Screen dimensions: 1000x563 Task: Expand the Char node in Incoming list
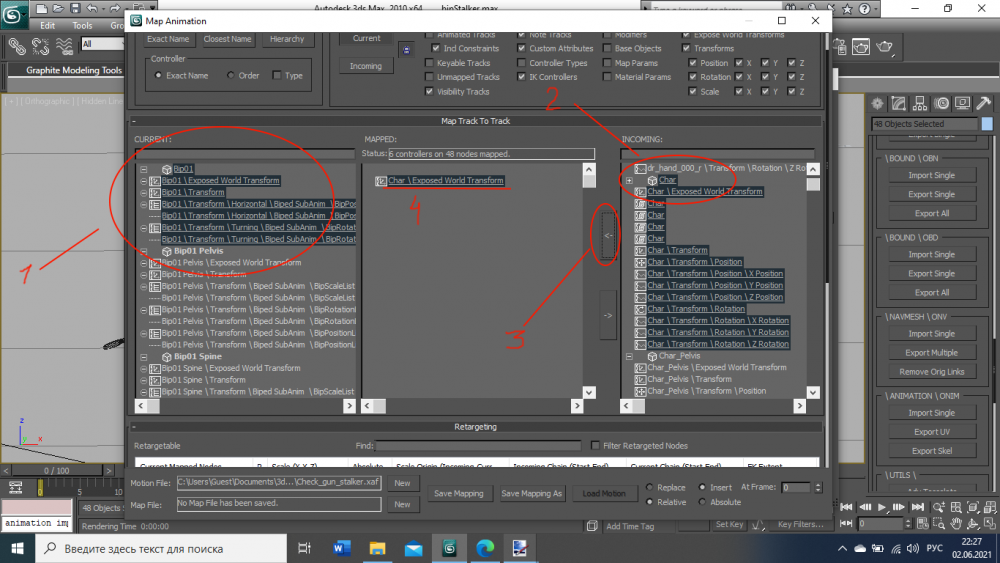(x=629, y=180)
